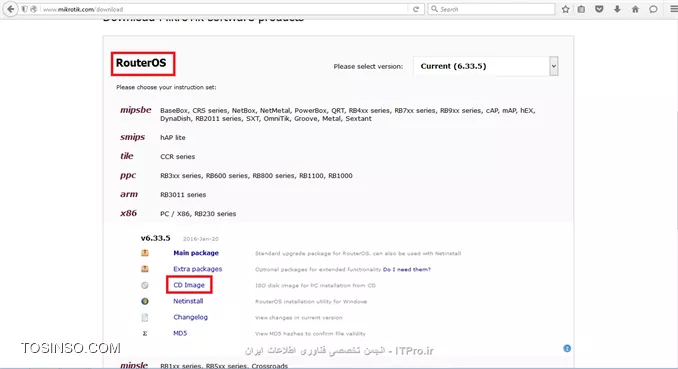Click the blue info circle icon
The image size is (678, 369).
pos(567,348)
